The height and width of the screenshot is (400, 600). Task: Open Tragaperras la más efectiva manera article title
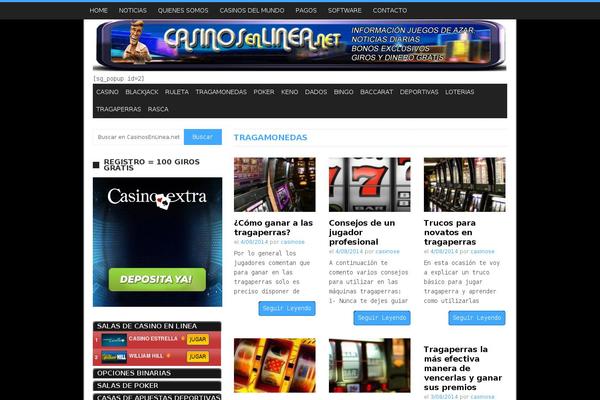pos(463,368)
